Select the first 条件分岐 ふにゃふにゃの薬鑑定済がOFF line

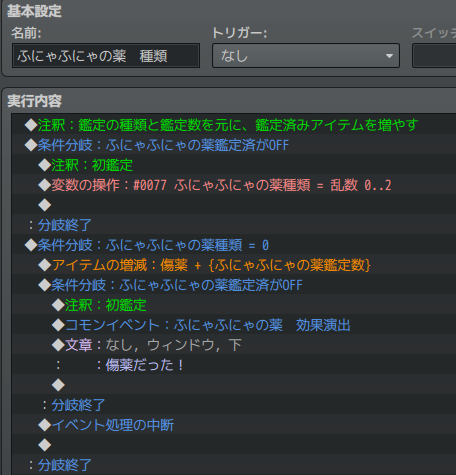tap(234, 145)
